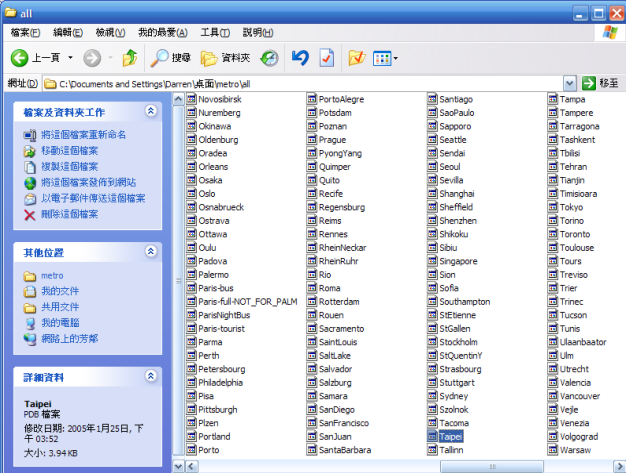Viewport: 626px width, 473px height.
Task: Click the blue Undo arrow icon
Action: [x=300, y=58]
